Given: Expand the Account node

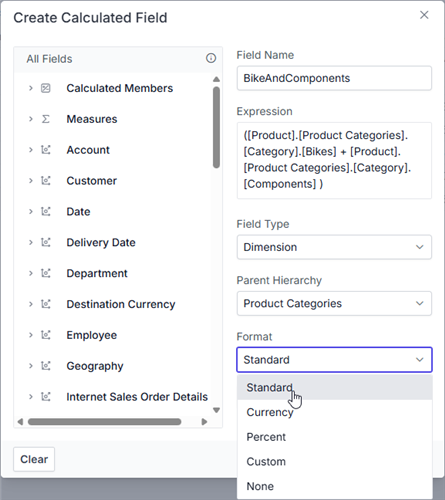Looking at the screenshot, I should [x=31, y=150].
